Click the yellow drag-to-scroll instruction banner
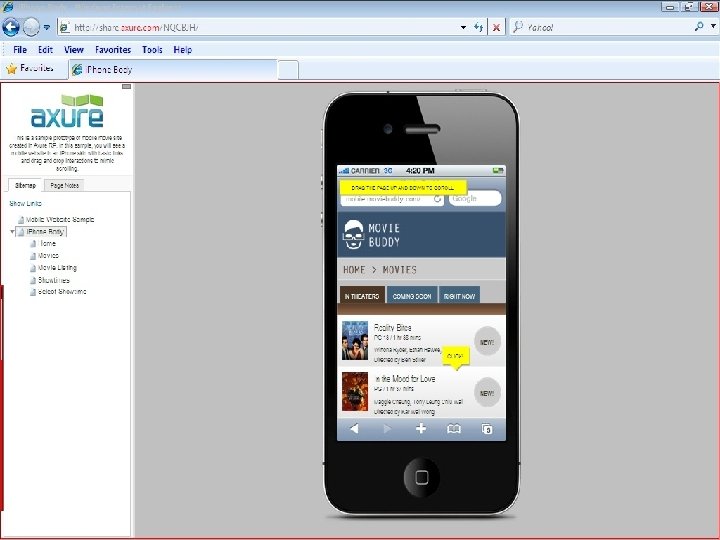The image size is (720, 540). point(403,187)
